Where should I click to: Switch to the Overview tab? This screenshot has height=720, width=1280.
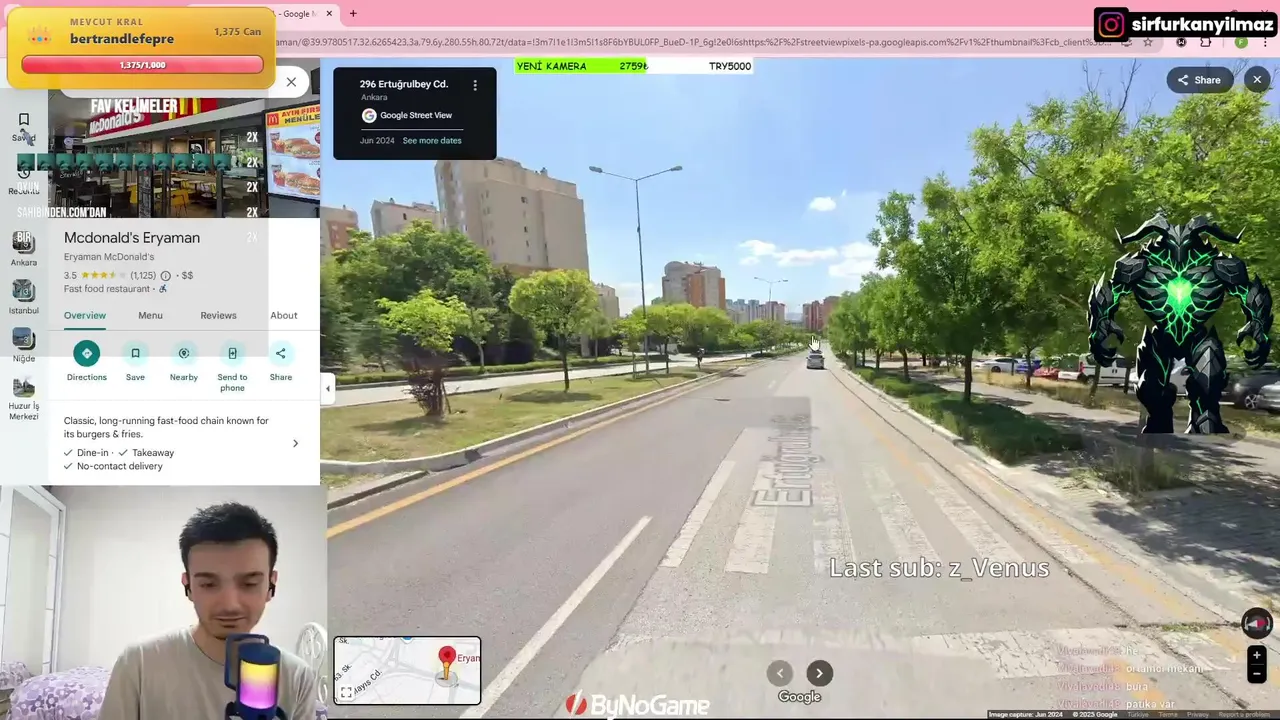point(85,315)
